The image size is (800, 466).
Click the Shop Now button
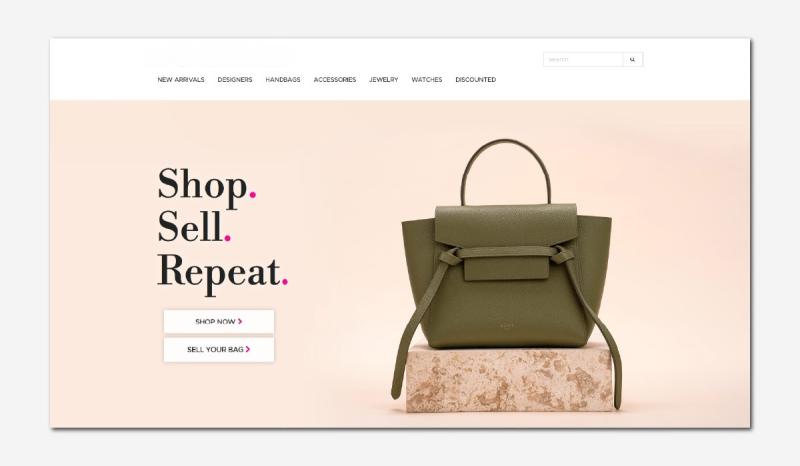click(219, 322)
